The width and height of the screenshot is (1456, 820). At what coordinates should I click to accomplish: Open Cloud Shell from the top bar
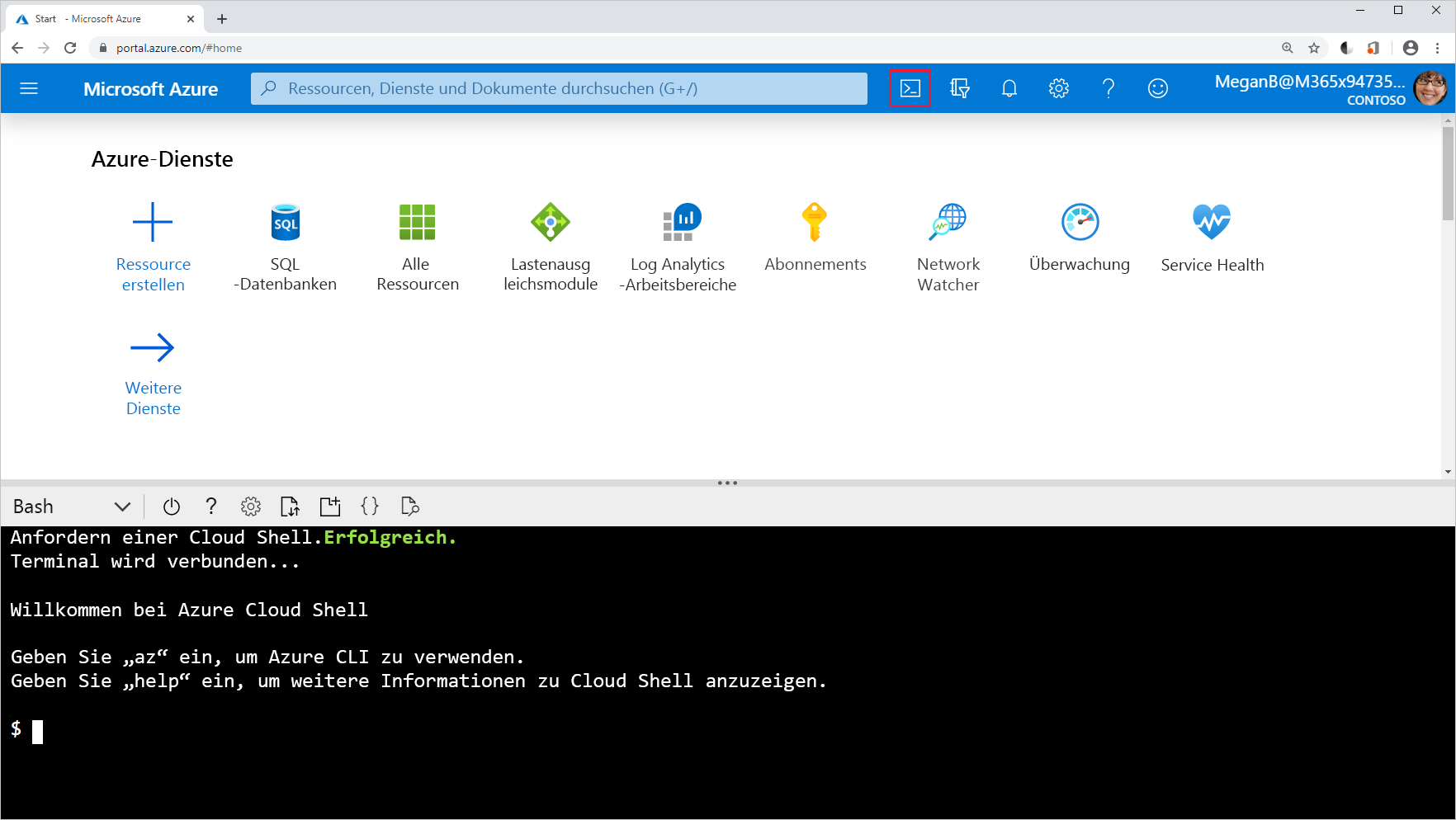[910, 88]
